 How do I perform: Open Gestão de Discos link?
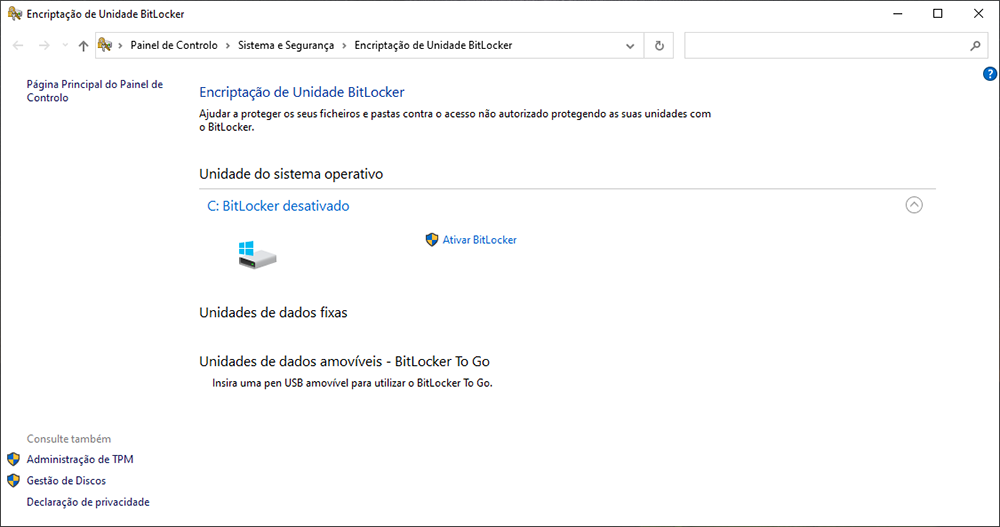(66, 480)
